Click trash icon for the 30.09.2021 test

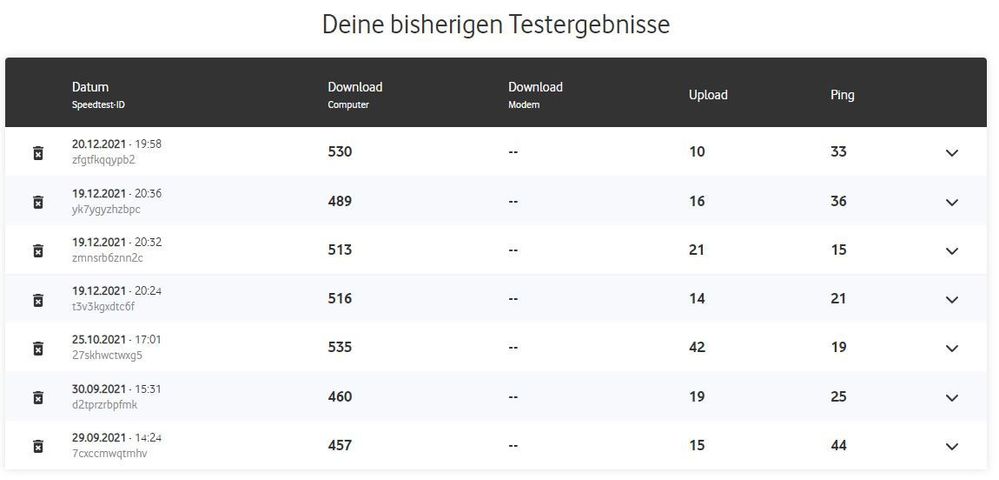click(x=38, y=397)
